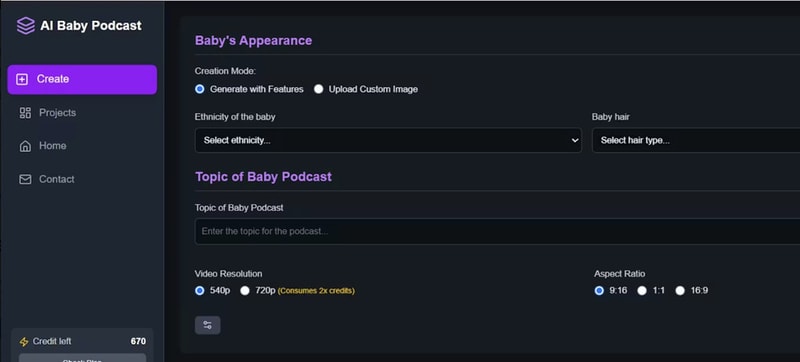Open the Select hair type dropdown

coord(696,140)
